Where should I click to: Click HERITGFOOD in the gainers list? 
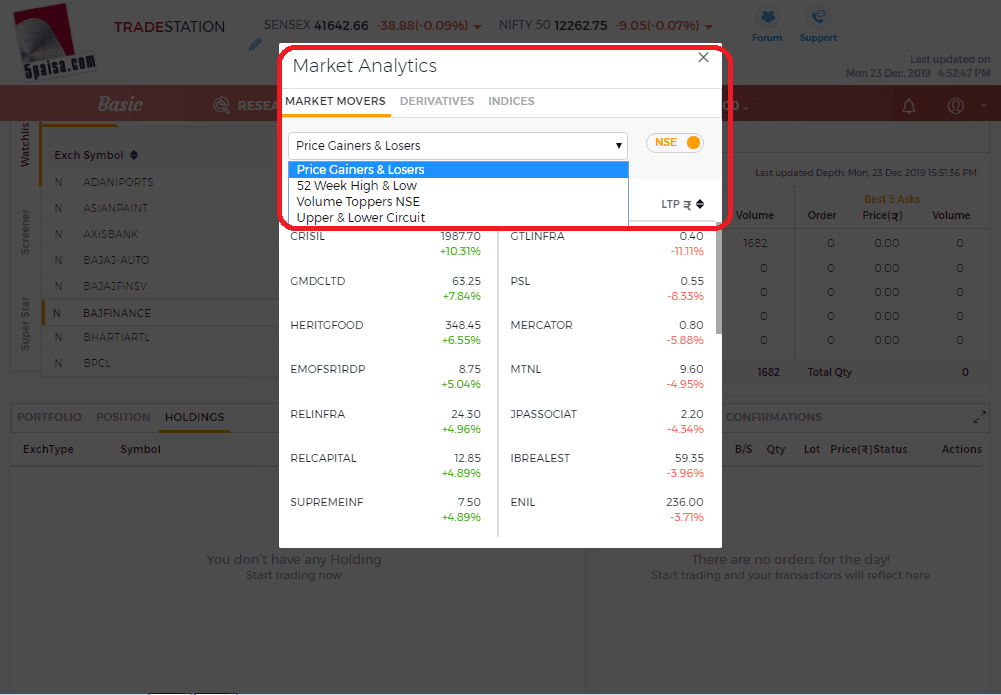click(326, 325)
